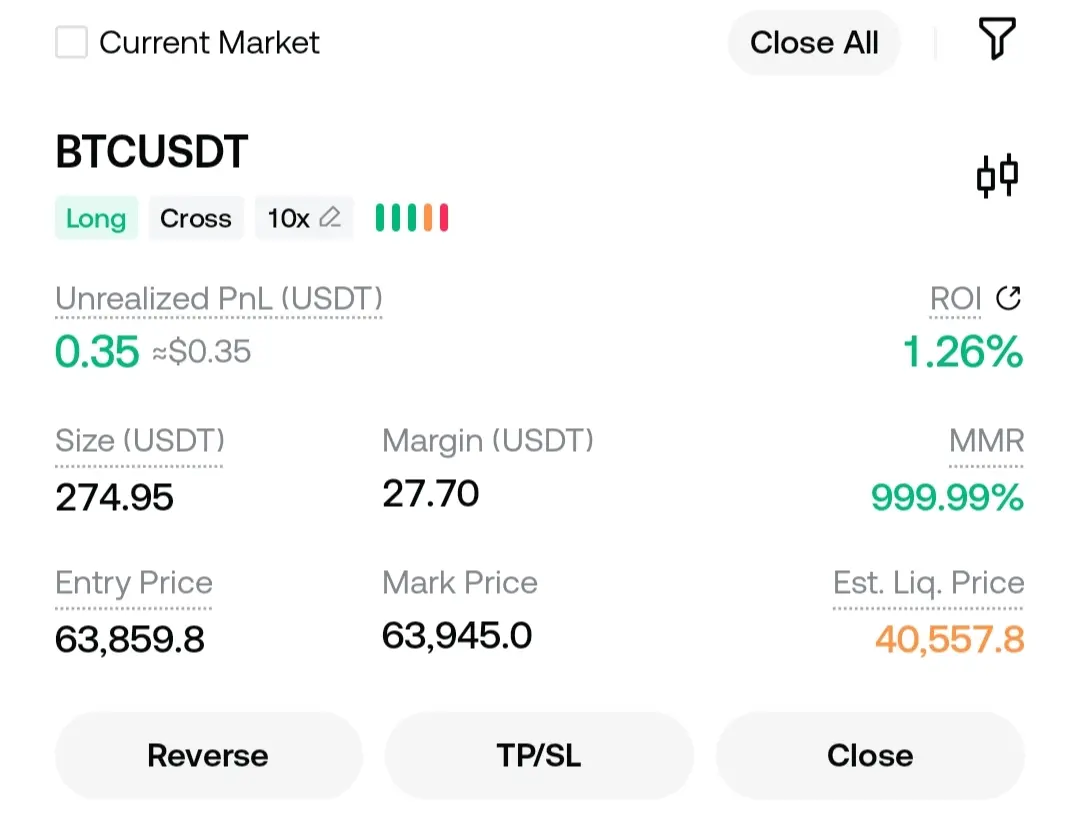This screenshot has width=1080, height=832.
Task: Tap the ROI label for details
Action: pos(955,299)
